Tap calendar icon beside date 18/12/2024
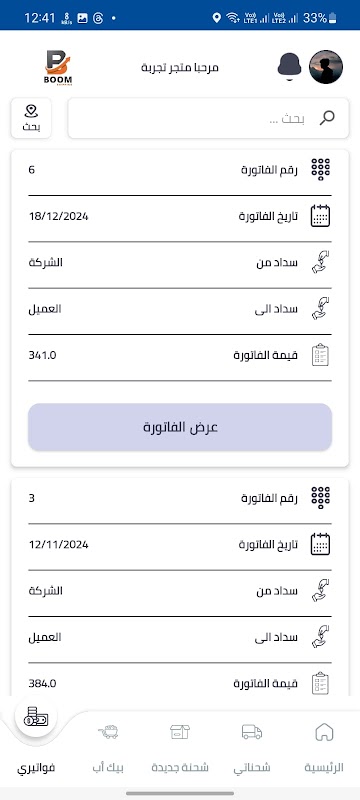The width and height of the screenshot is (360, 800). (x=320, y=216)
